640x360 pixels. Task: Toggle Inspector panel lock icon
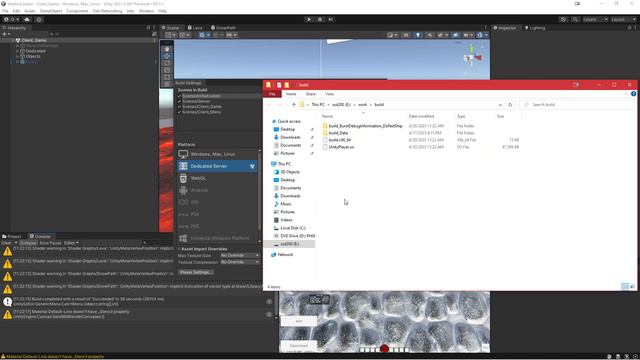629,28
